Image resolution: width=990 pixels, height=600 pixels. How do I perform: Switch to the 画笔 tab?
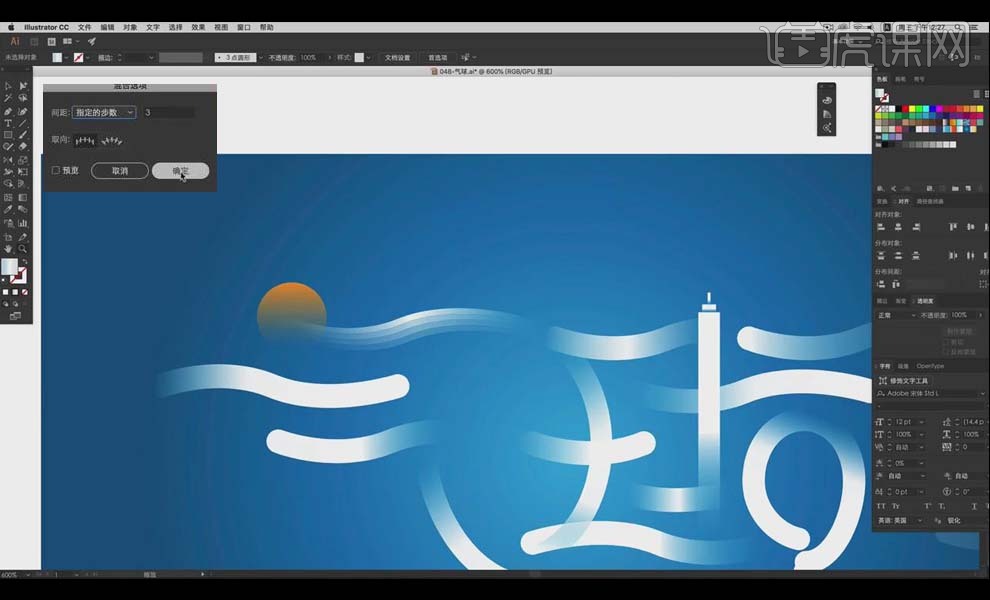click(x=900, y=79)
